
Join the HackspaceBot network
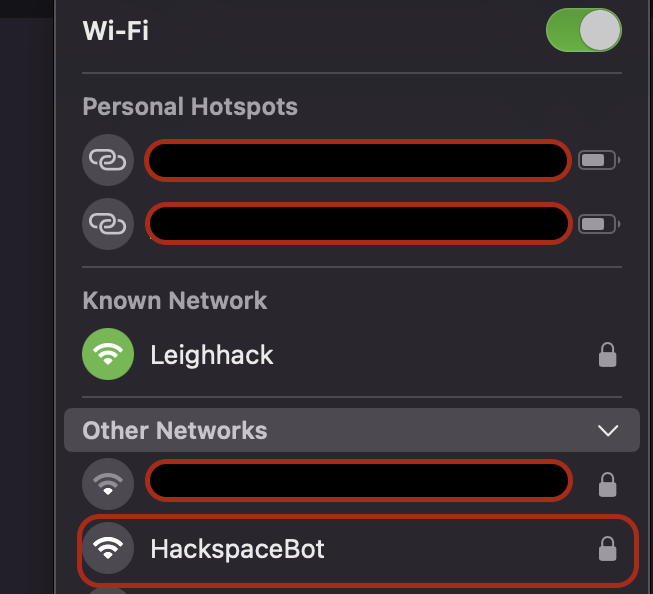click(238, 548)
